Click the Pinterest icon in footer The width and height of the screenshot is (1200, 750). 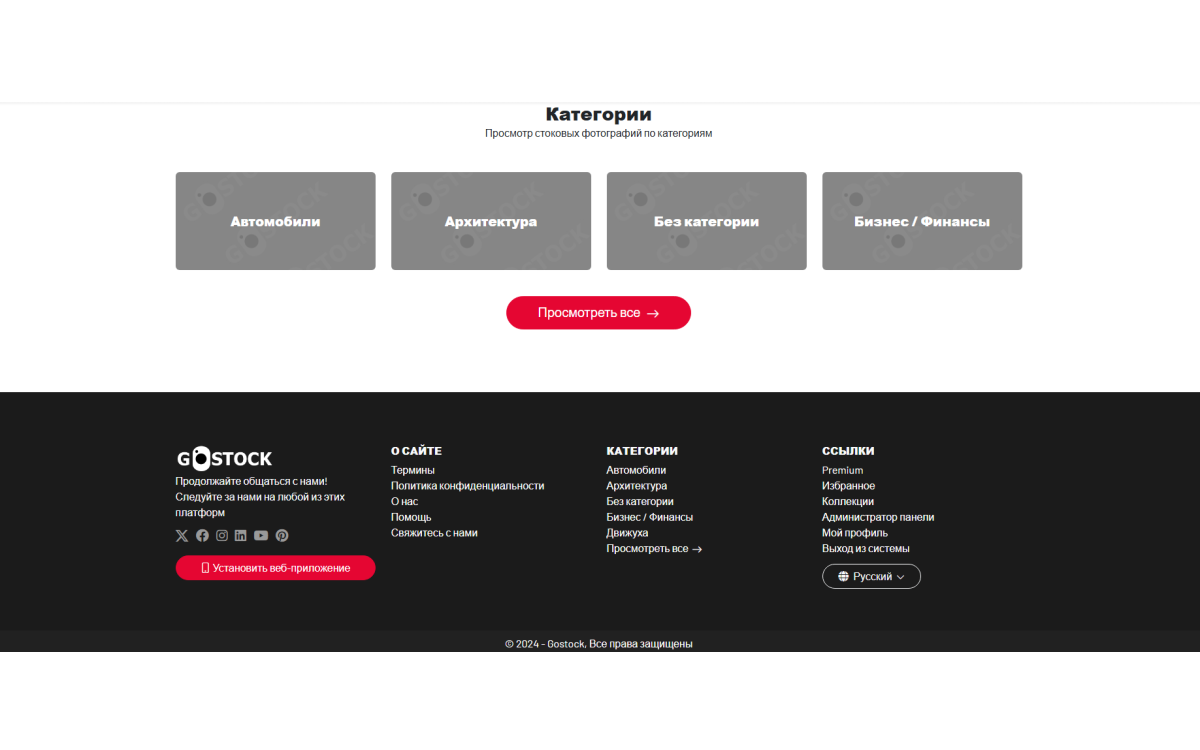click(x=282, y=536)
